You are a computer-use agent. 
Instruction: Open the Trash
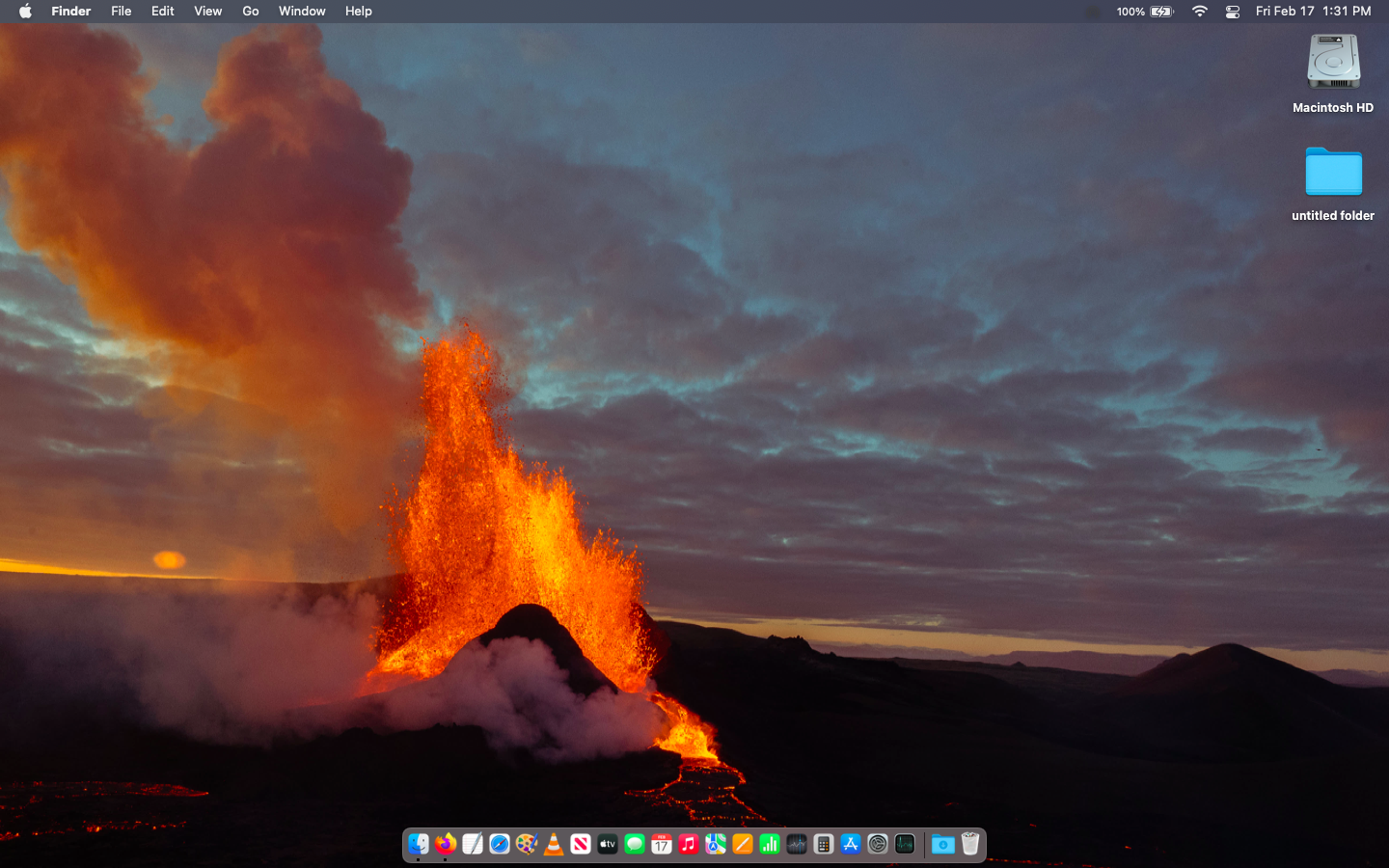[970, 844]
